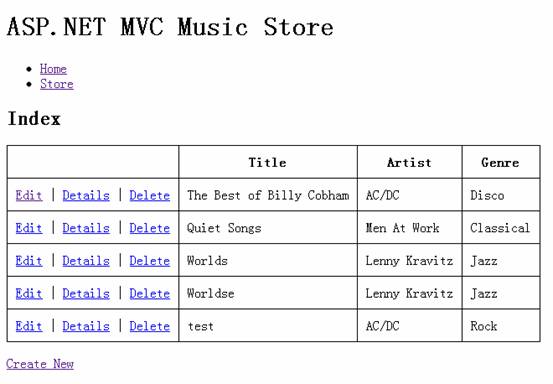Edit the Worldse album entry
Viewport: 553px width, 384px height.
pos(29,293)
